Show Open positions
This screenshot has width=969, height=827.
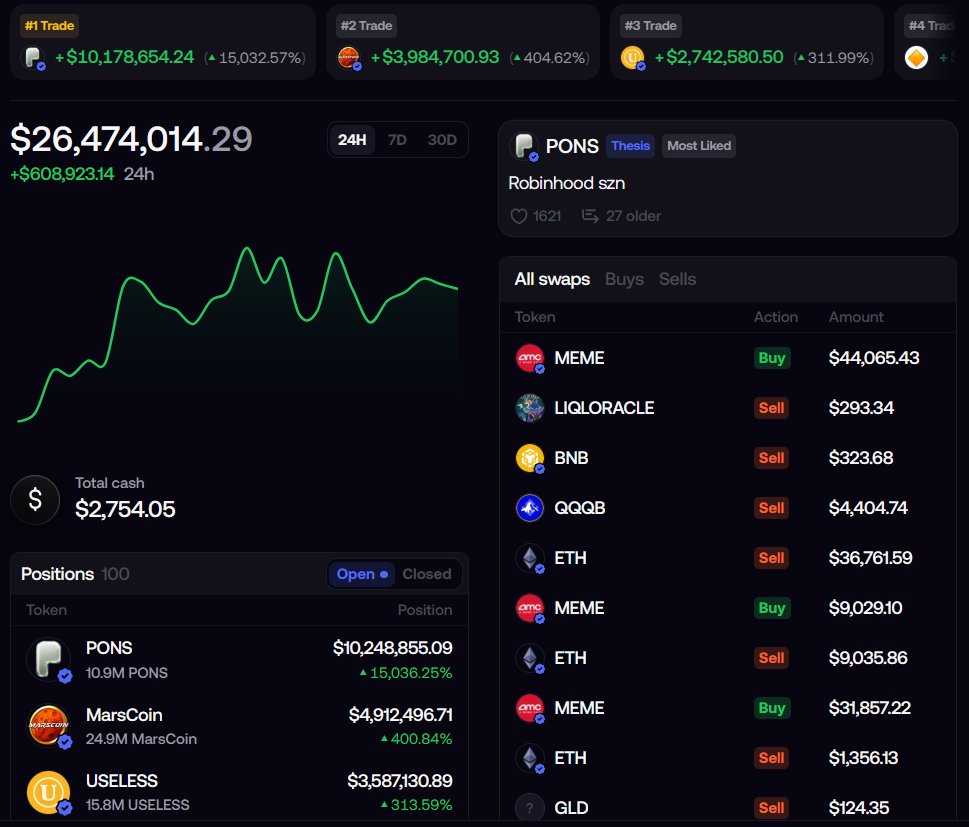[362, 574]
